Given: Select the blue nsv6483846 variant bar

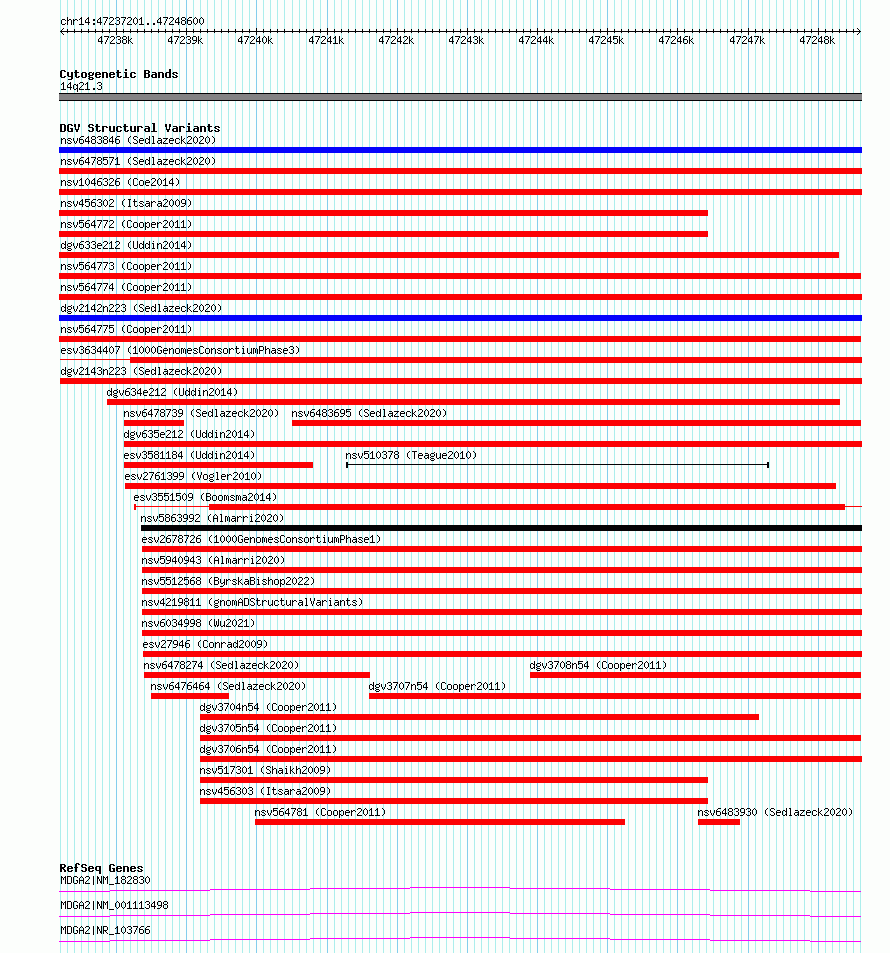Looking at the screenshot, I should (460, 150).
